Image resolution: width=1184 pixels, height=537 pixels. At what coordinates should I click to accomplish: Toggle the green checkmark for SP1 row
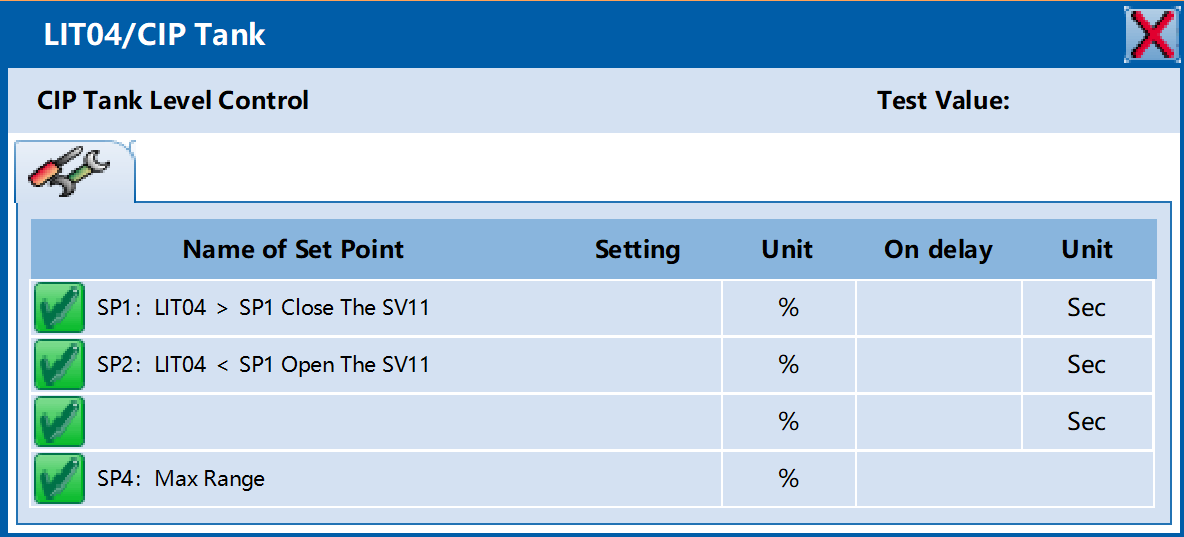[59, 307]
